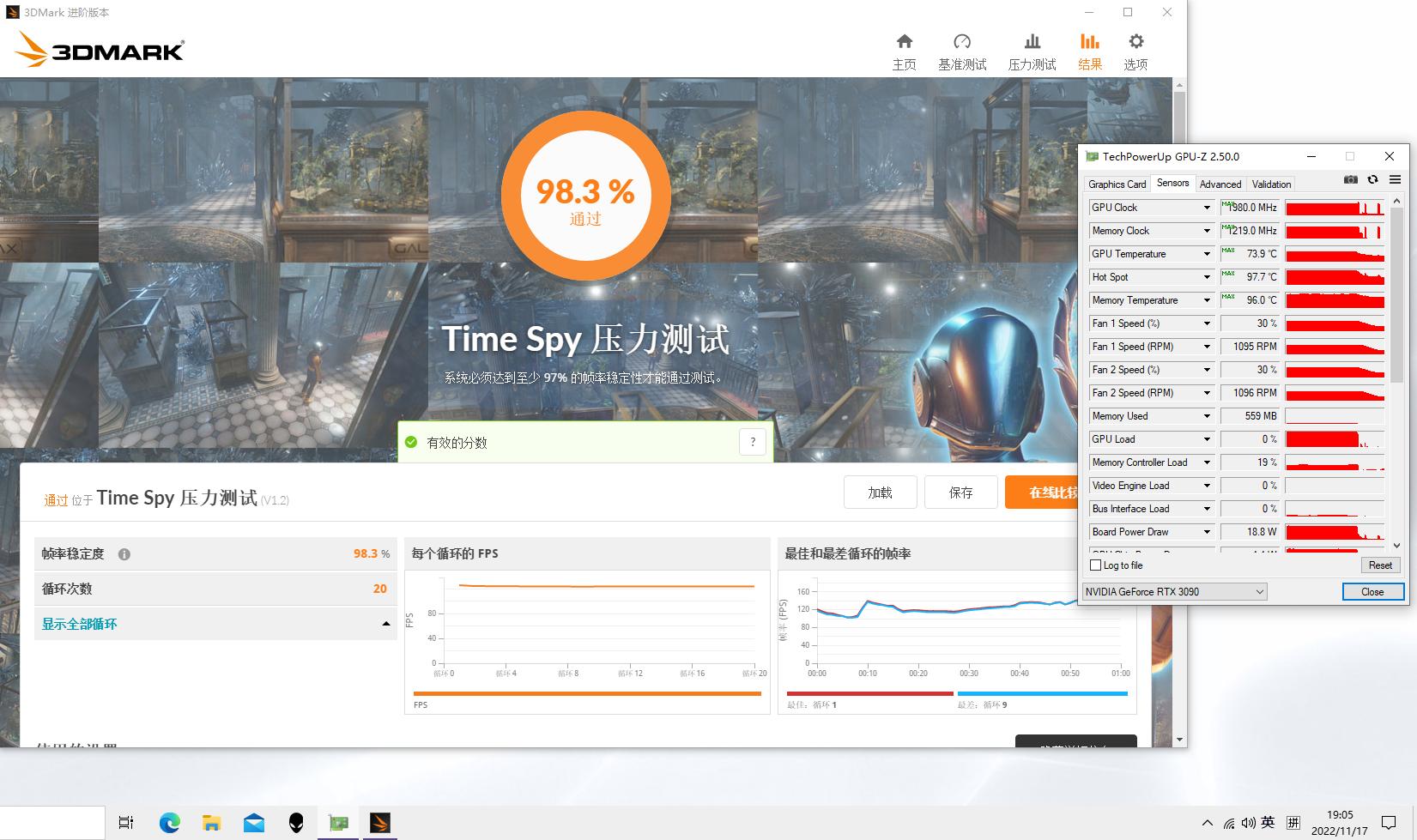Image resolution: width=1417 pixels, height=840 pixels.
Task: Open GPU-Z hamburger menu icon
Action: (x=1395, y=179)
